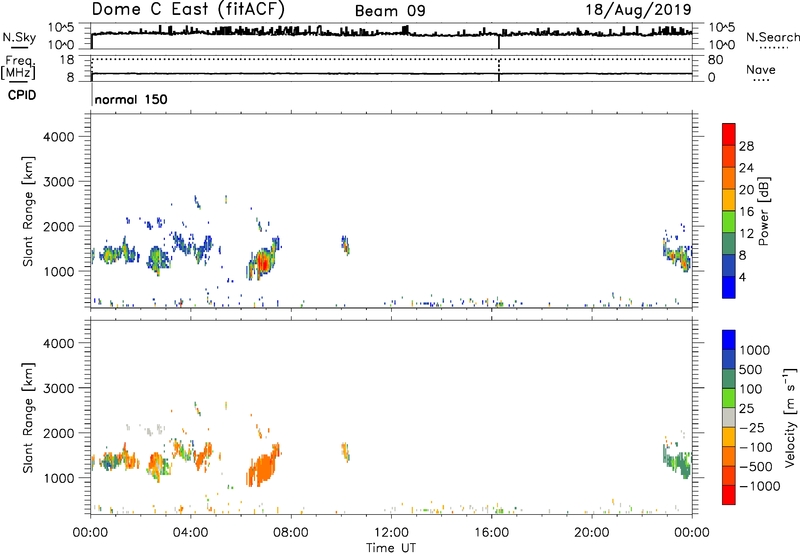
Task: Click '3000' on the velocity panel range axis
Action: click(59, 388)
